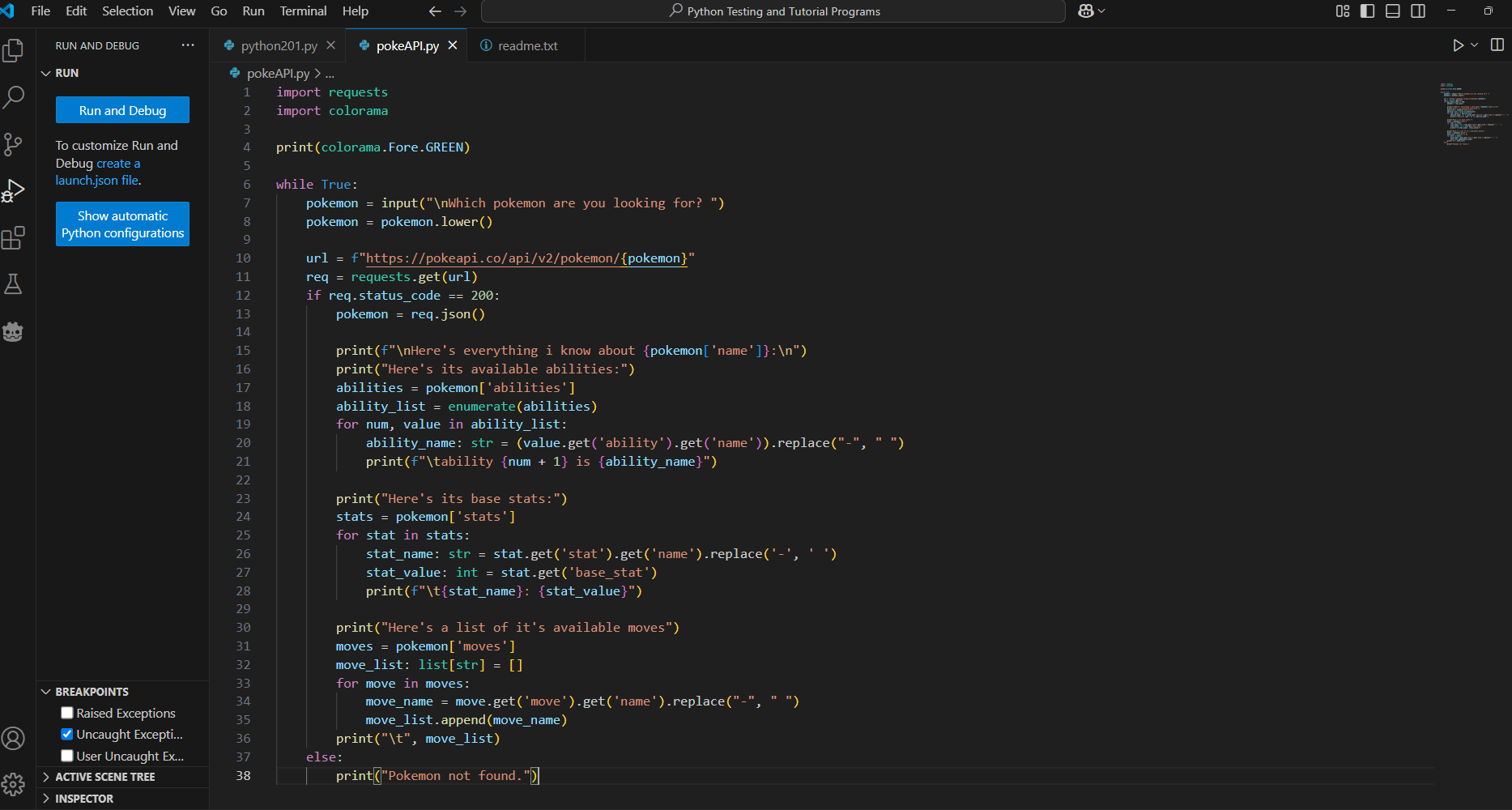This screenshot has height=810, width=1512.
Task: Click 'else:' on line 37
Action: pyautogui.click(x=324, y=757)
